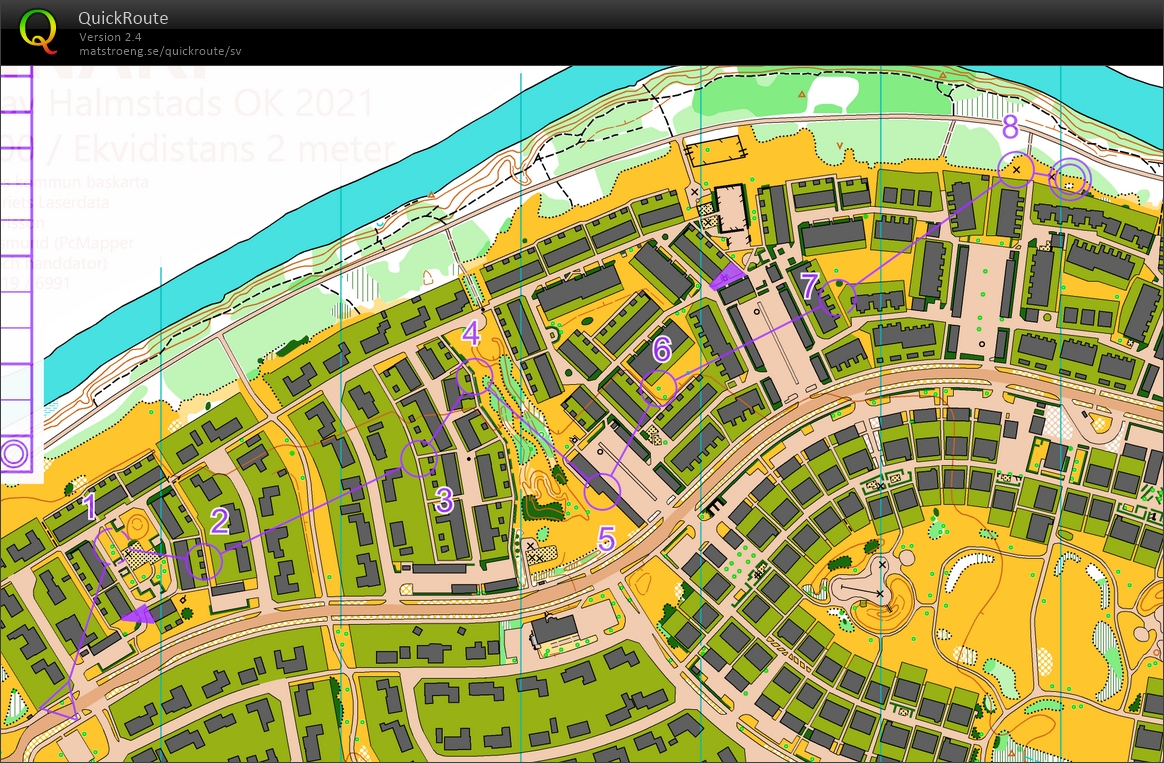Screen dimensions: 1164x763
Task: Click control circle 1 on the map
Action: 112,546
